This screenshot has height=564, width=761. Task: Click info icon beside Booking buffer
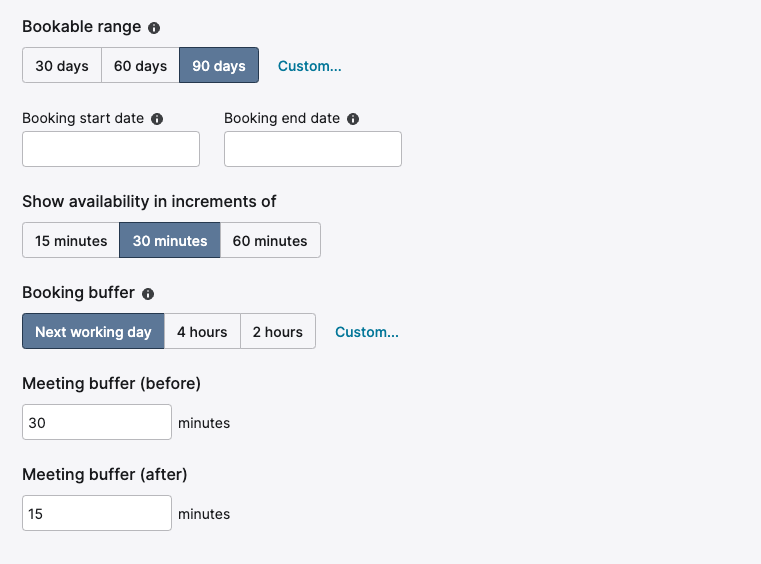(x=148, y=294)
